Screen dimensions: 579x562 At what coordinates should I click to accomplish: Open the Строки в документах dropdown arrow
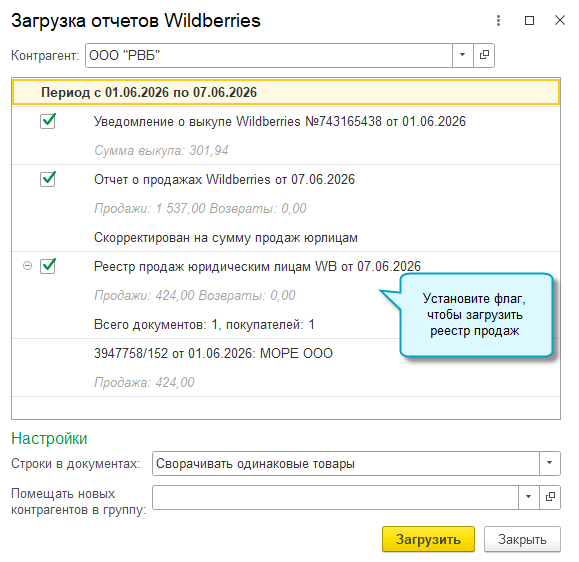pos(549,463)
